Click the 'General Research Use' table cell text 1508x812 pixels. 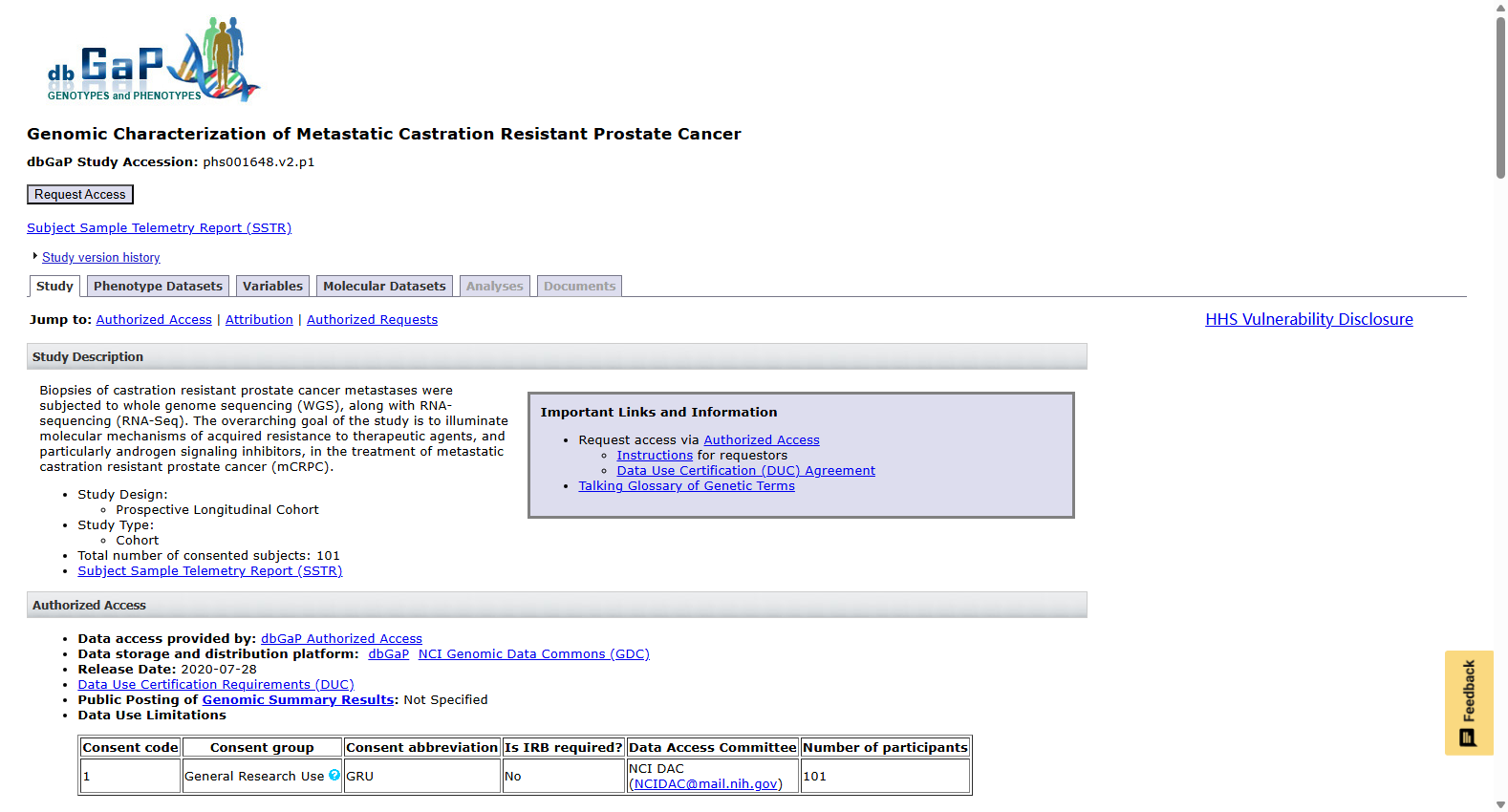253,776
